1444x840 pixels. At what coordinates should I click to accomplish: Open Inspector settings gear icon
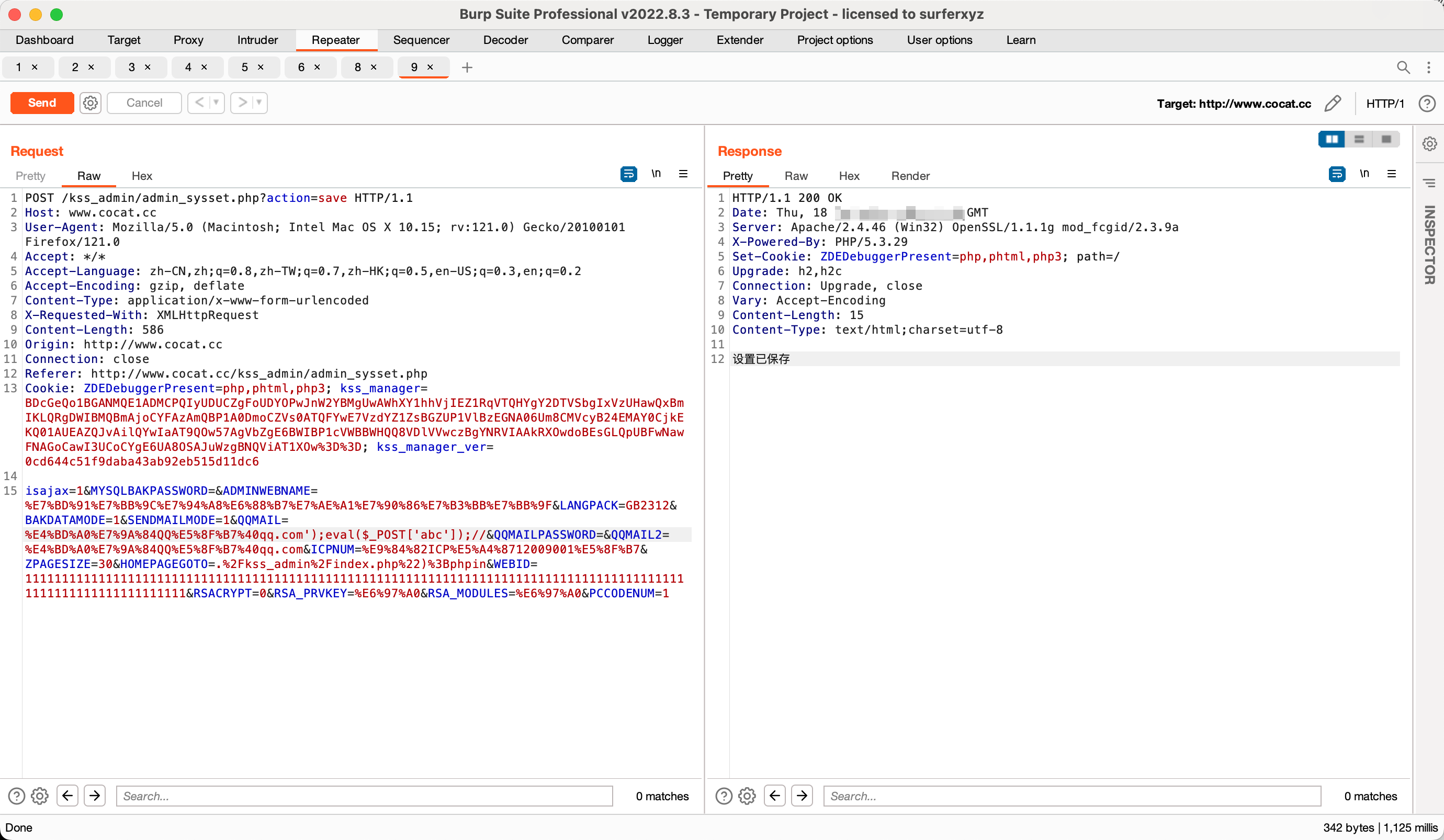pos(1430,144)
